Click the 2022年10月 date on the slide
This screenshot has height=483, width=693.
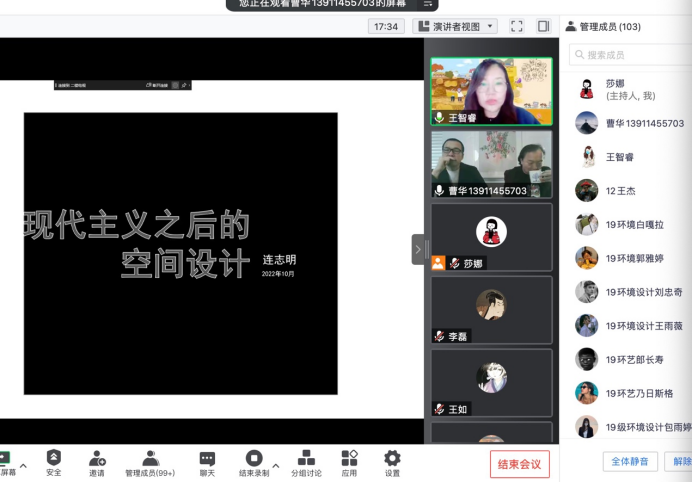point(278,274)
